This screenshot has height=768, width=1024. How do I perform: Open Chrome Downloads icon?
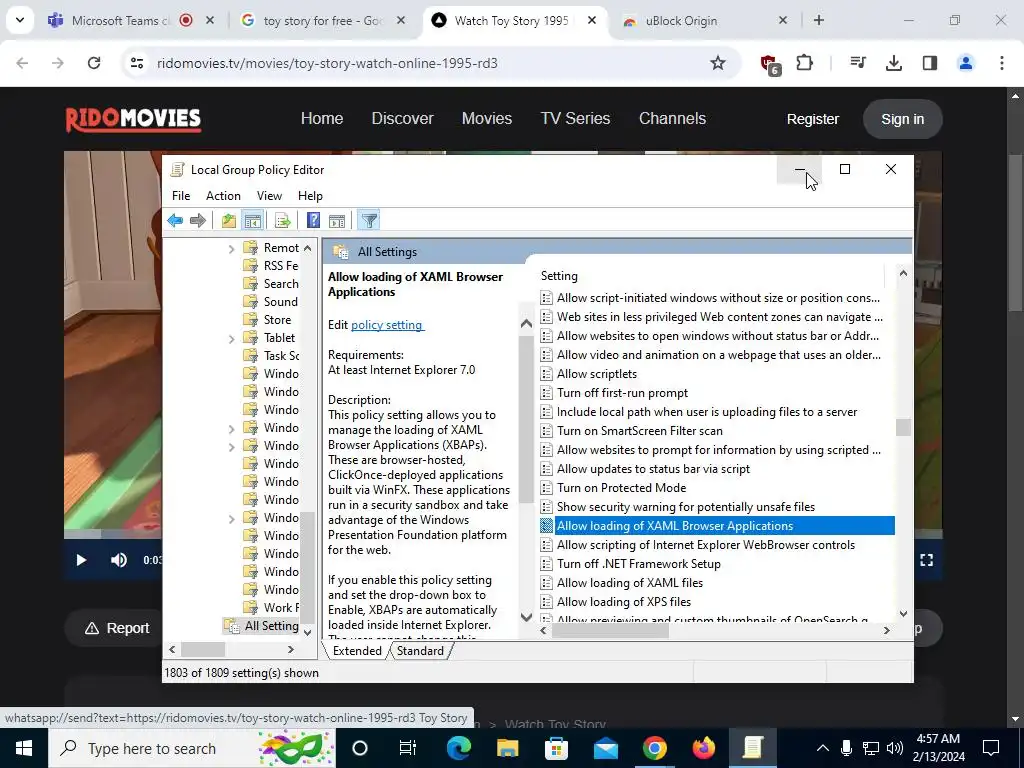894,63
